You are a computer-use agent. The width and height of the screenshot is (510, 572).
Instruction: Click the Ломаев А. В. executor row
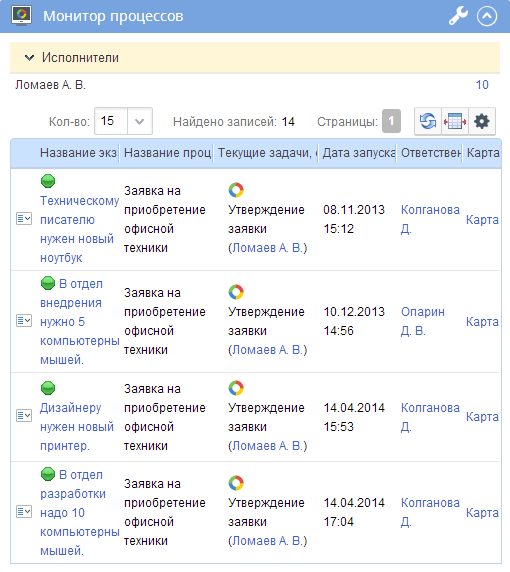(x=255, y=85)
